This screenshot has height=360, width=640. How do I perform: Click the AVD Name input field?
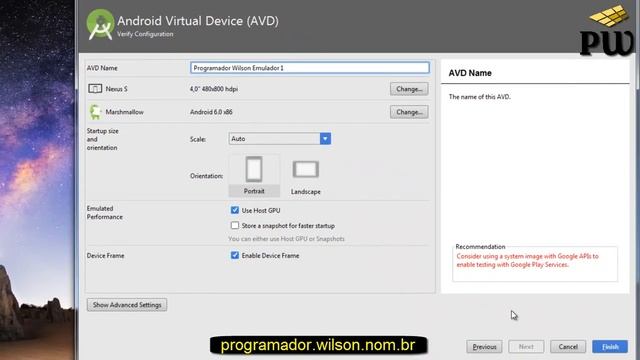click(x=310, y=68)
